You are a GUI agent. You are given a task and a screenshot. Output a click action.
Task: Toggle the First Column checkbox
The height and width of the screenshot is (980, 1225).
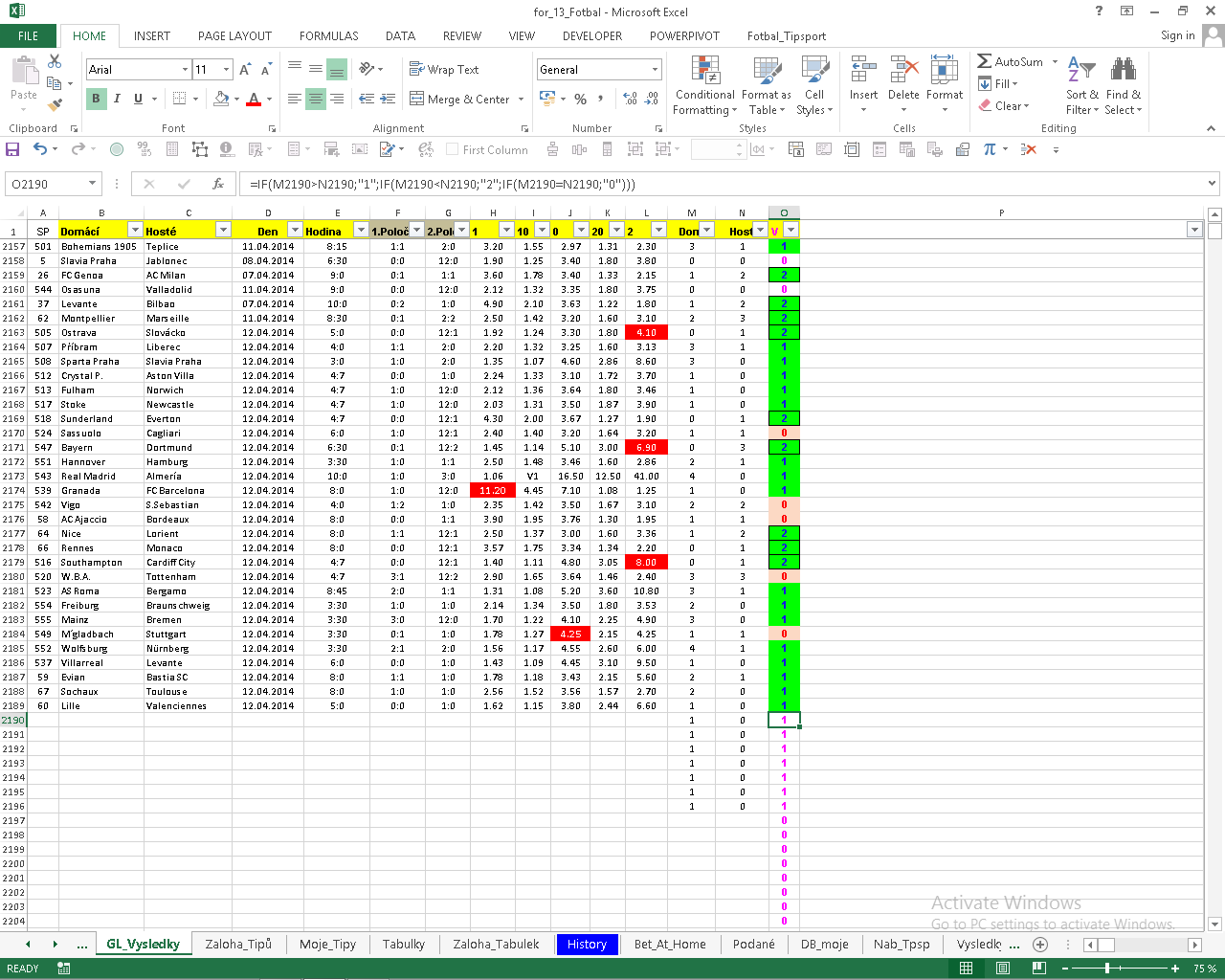(x=453, y=149)
